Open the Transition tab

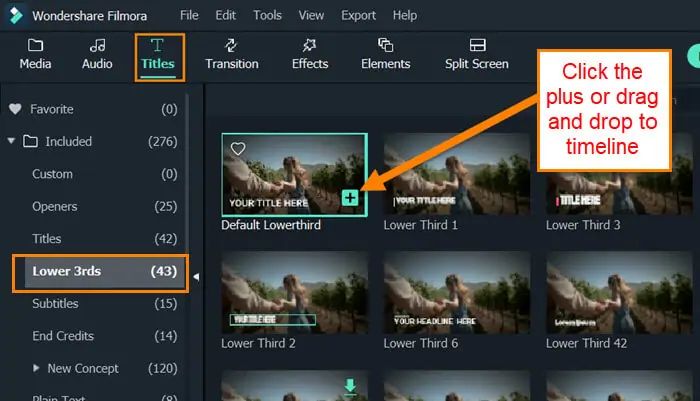coord(232,54)
